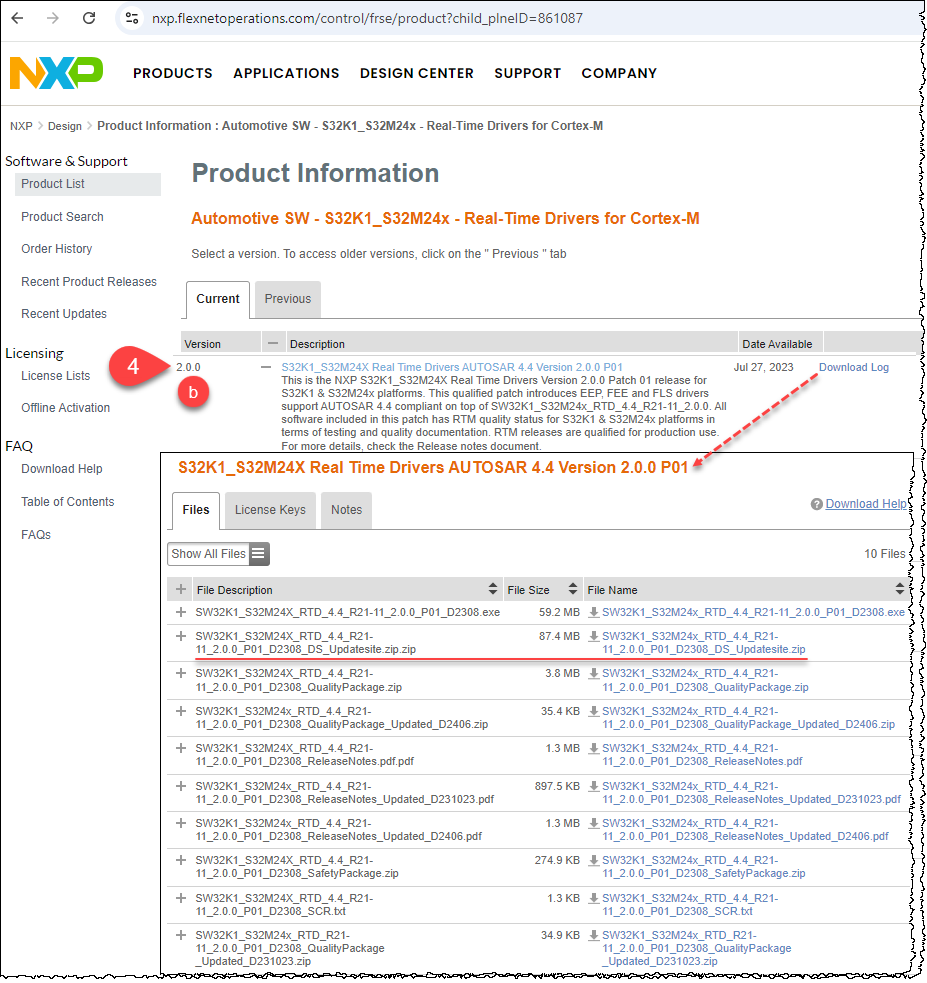Open the SUPPORT menu
This screenshot has height=983, width=927.
[x=528, y=73]
